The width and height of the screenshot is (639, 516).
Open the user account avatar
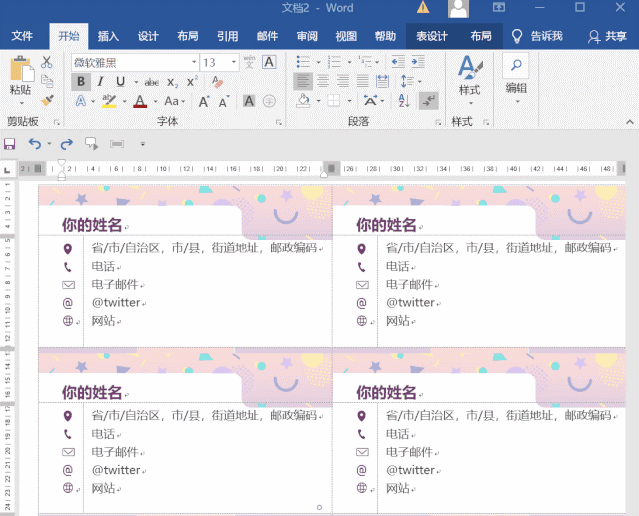(458, 8)
